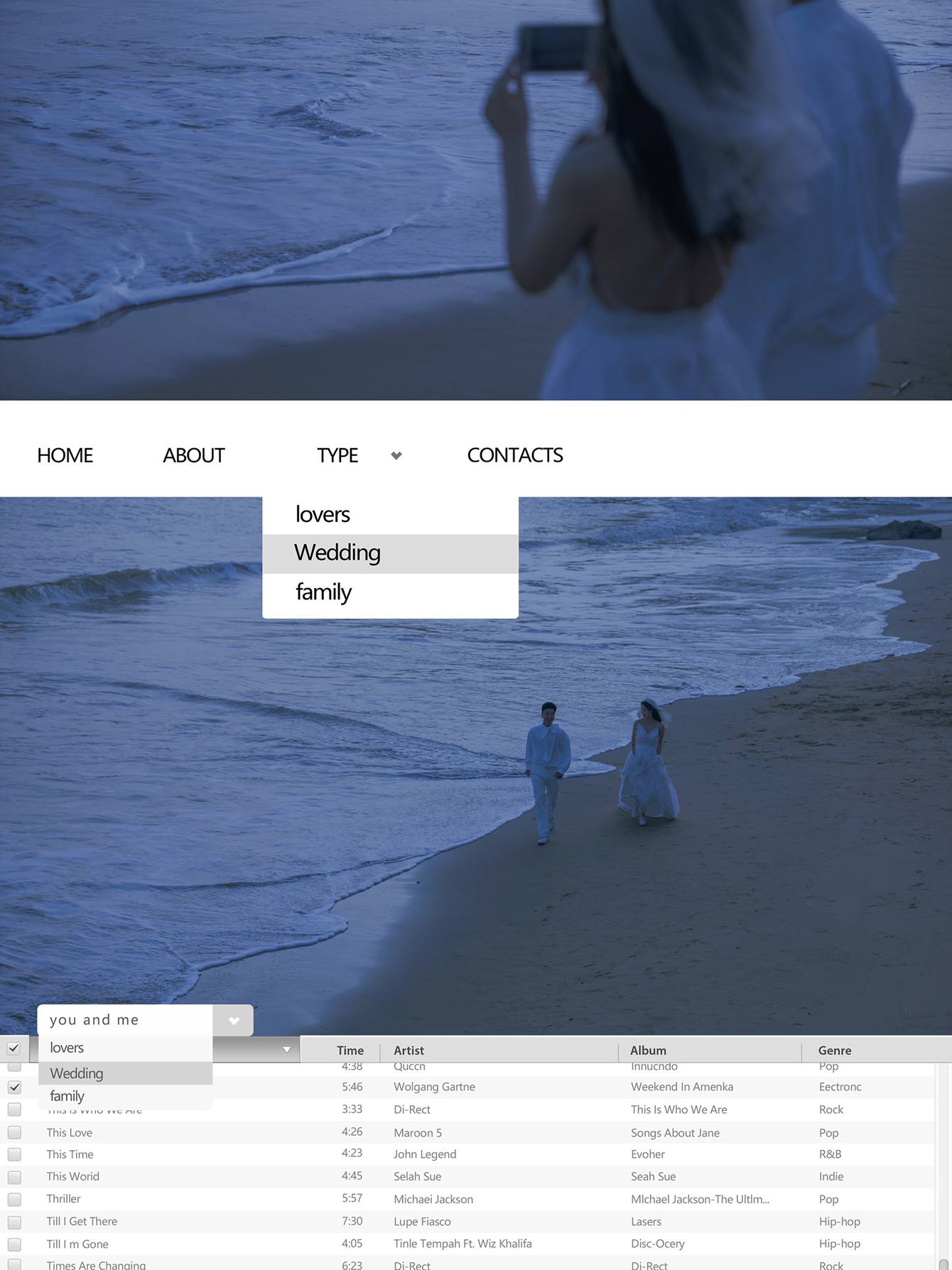Select Wedding in the 'you and me' list
This screenshot has width=952, height=1270.
pos(125,1073)
